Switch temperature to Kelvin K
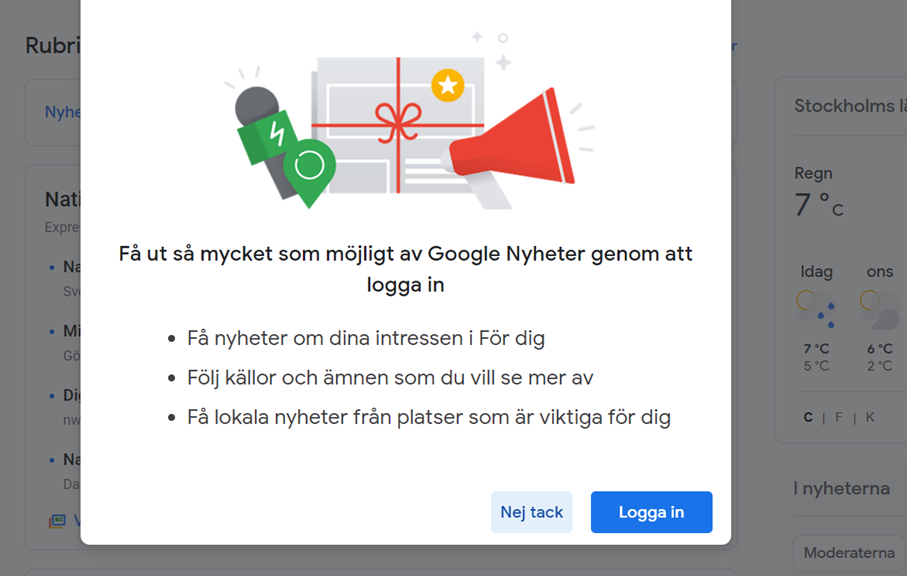Viewport: 907px width, 576px height. click(x=870, y=417)
